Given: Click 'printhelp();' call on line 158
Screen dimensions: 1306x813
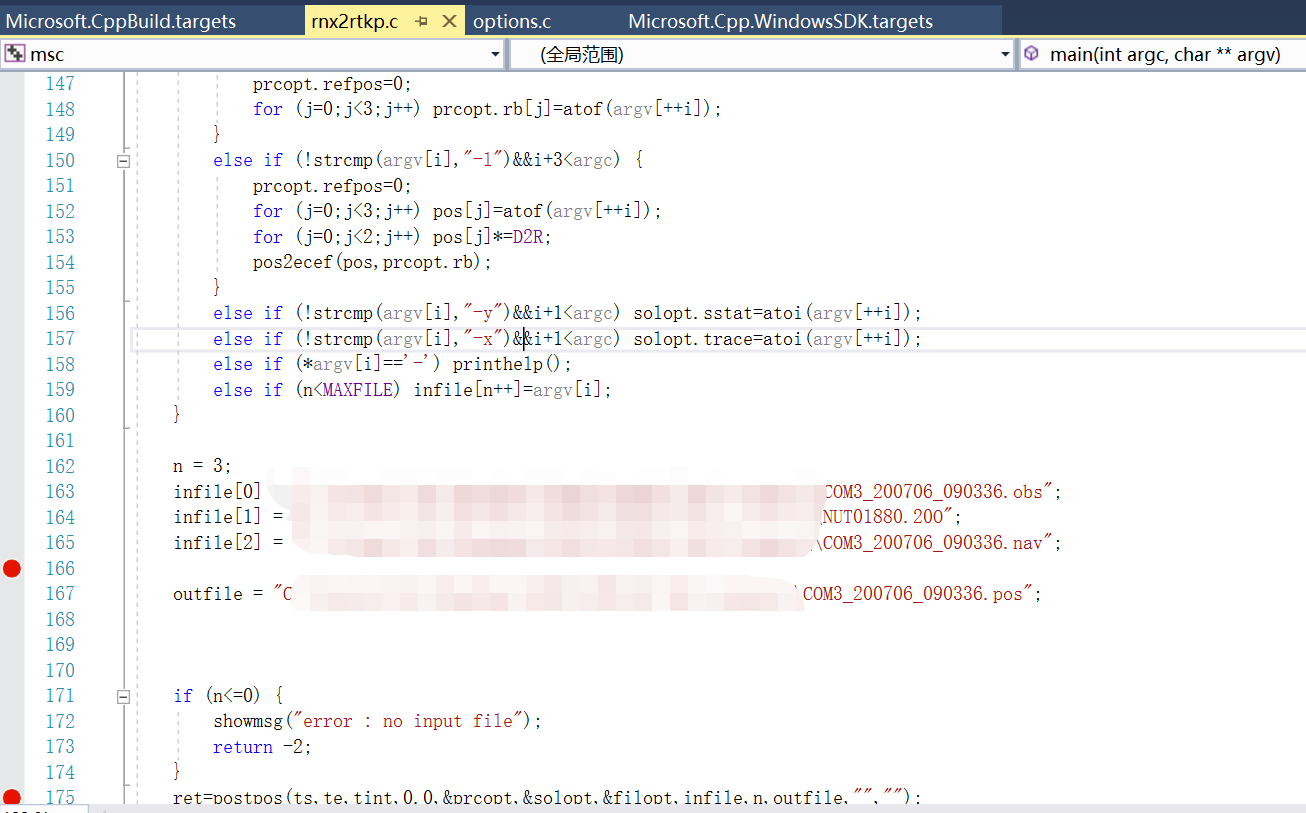Looking at the screenshot, I should coord(512,364).
